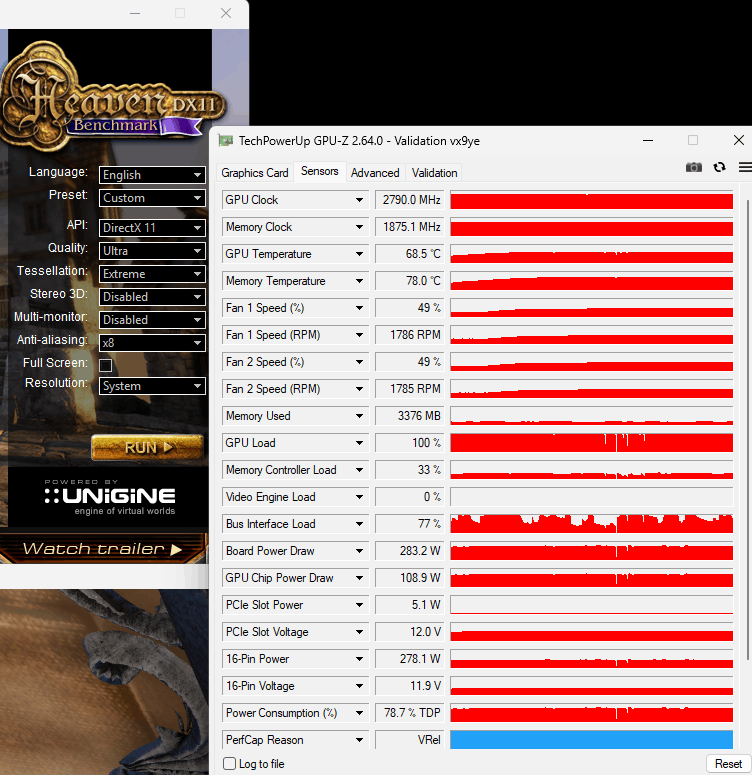Screen dimensions: 752x775
Task: Open the Fan 1 Speed (%) dropdown
Action: click(x=359, y=308)
